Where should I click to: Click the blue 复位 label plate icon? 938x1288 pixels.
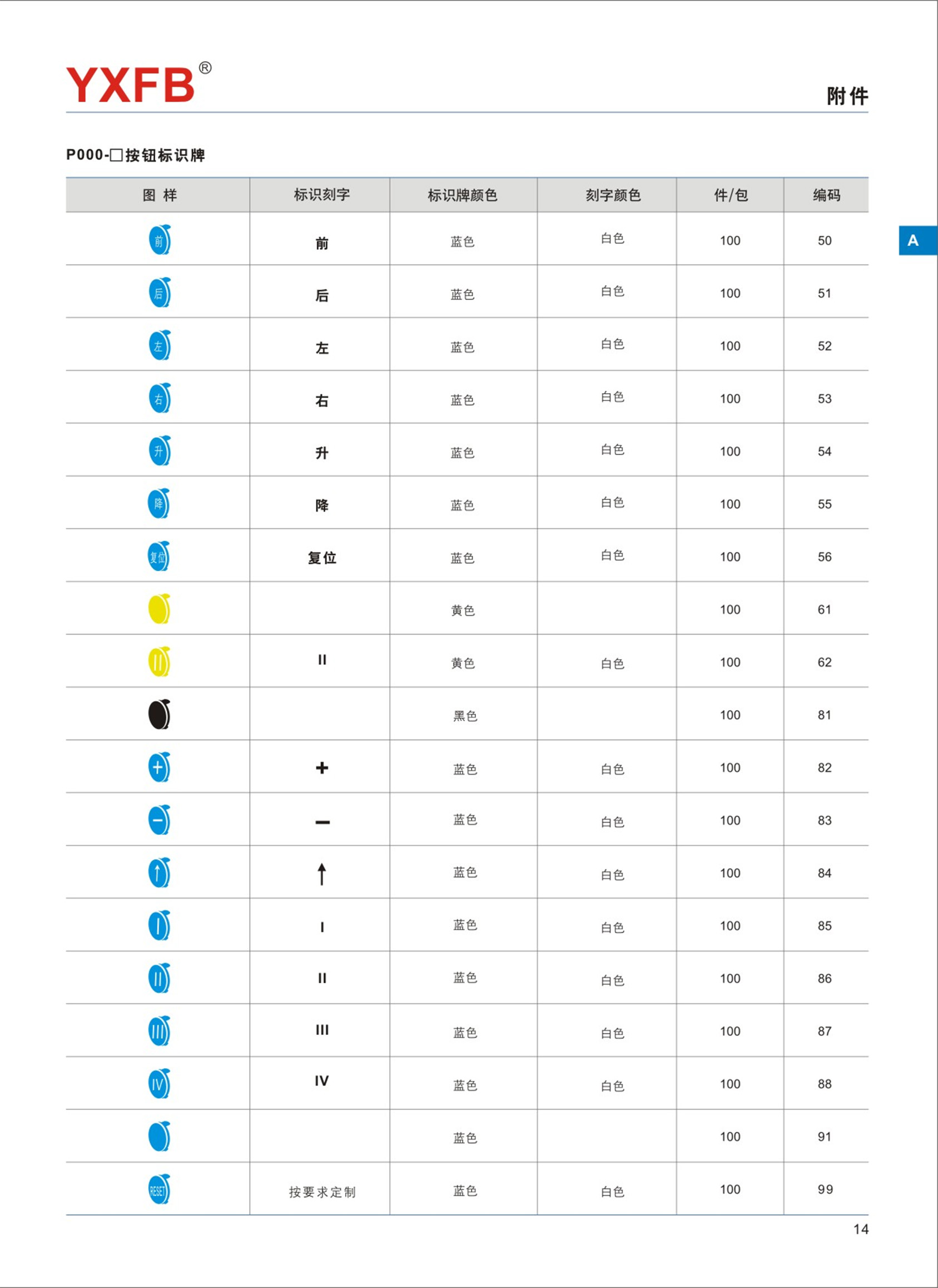159,556
